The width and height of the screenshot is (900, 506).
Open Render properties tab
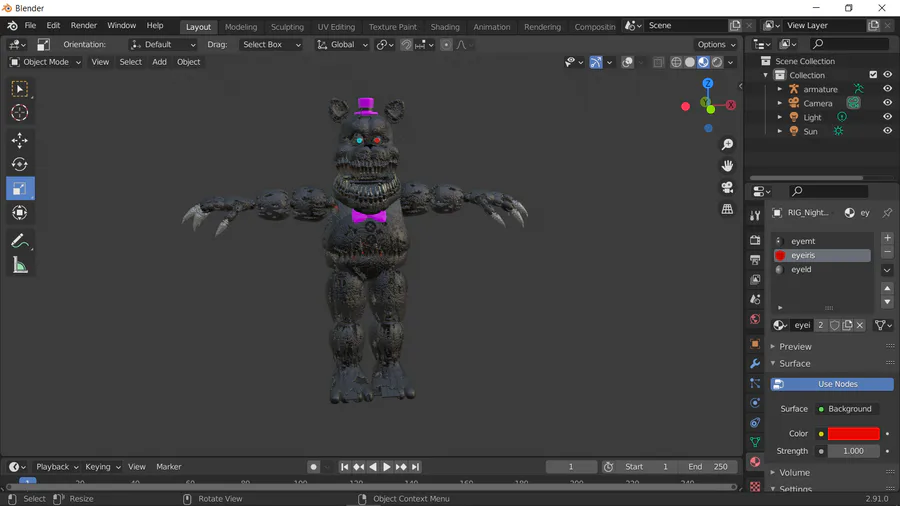tap(755, 240)
